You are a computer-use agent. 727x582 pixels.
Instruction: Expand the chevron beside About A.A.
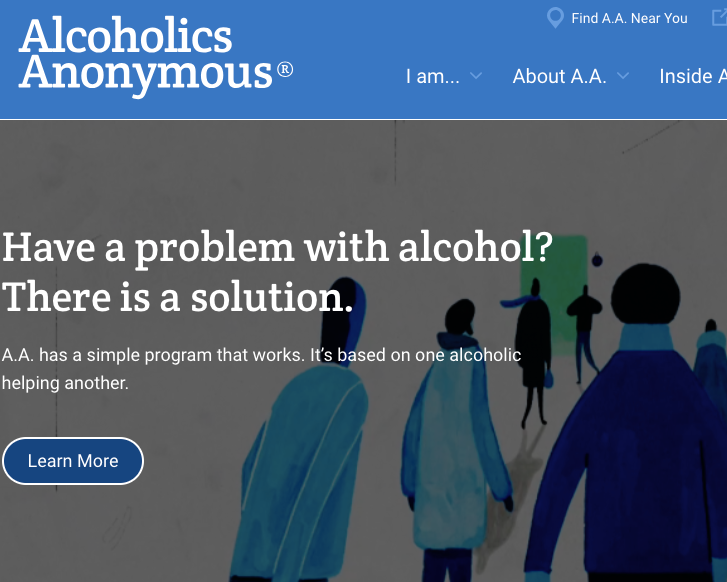tap(623, 76)
